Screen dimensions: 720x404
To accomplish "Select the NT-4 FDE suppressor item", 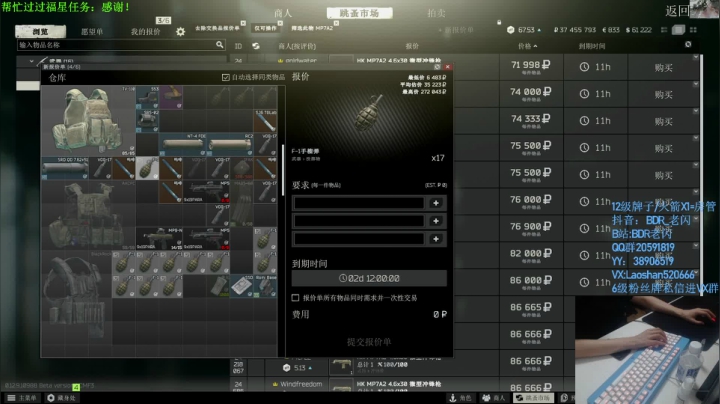I will pos(182,145).
